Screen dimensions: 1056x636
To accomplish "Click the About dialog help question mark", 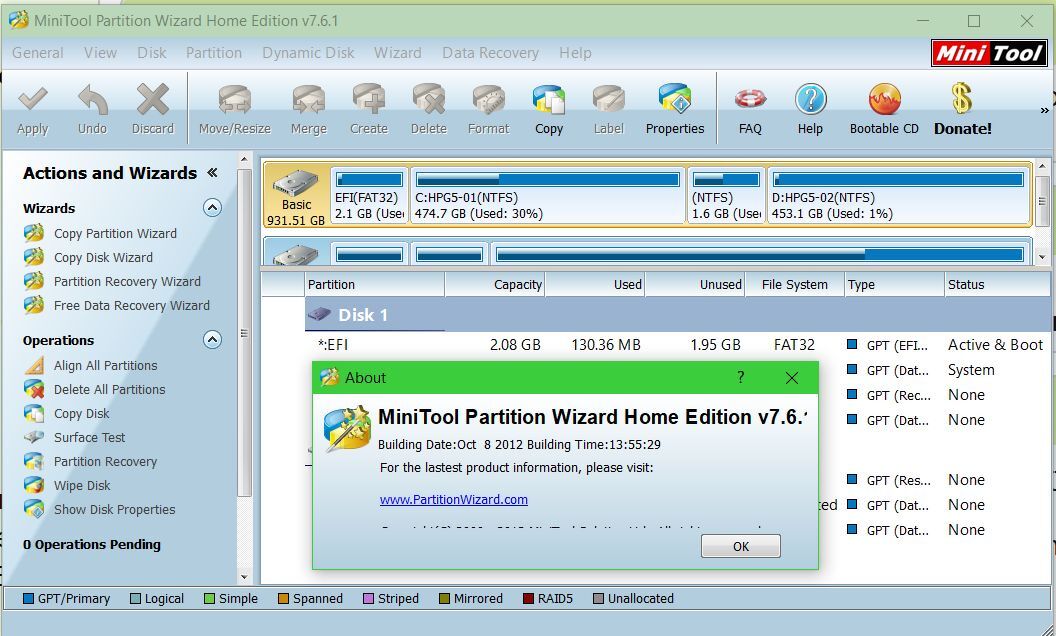I will click(x=741, y=377).
